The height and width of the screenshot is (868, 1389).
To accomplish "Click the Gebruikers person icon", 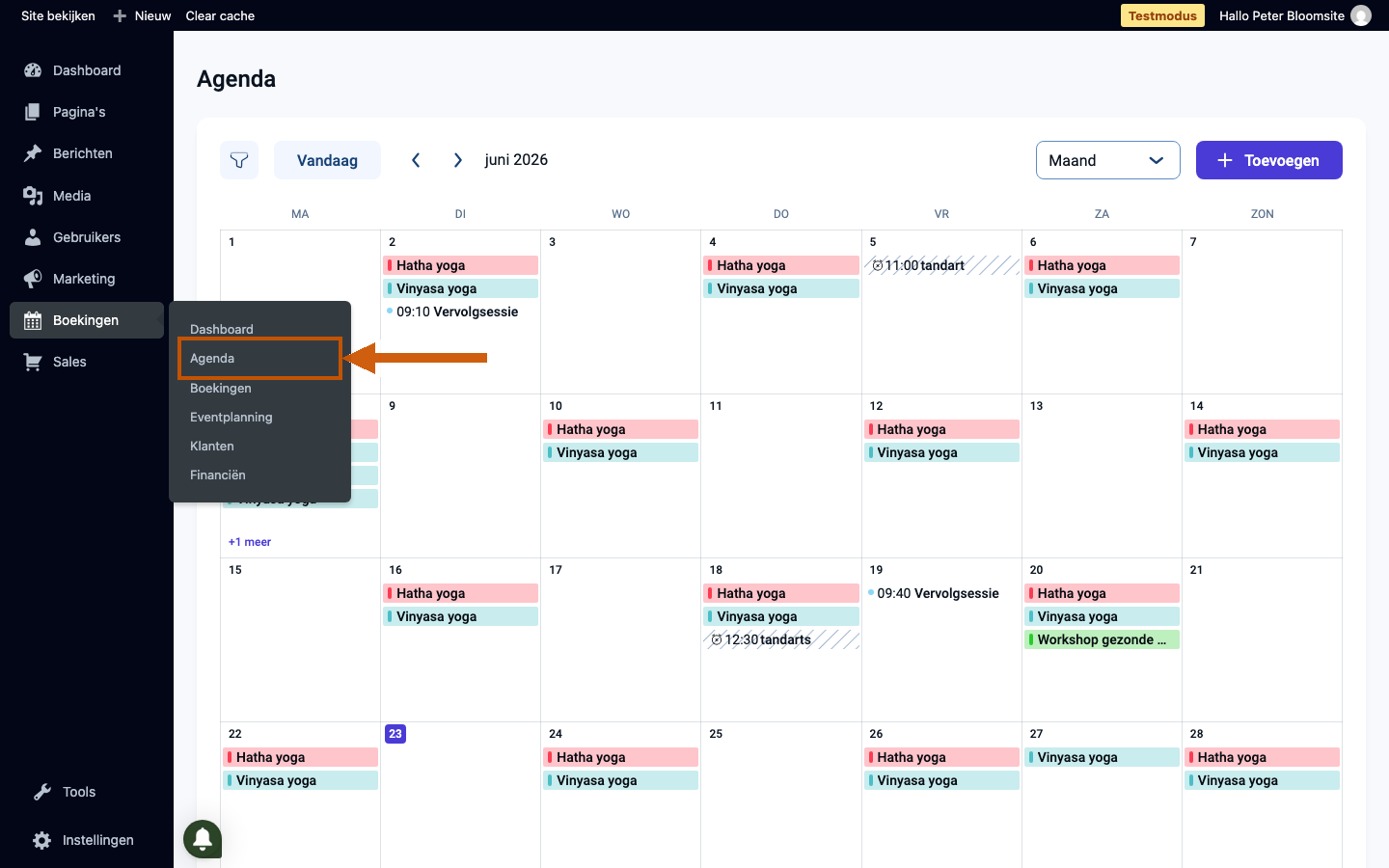I will (x=33, y=237).
